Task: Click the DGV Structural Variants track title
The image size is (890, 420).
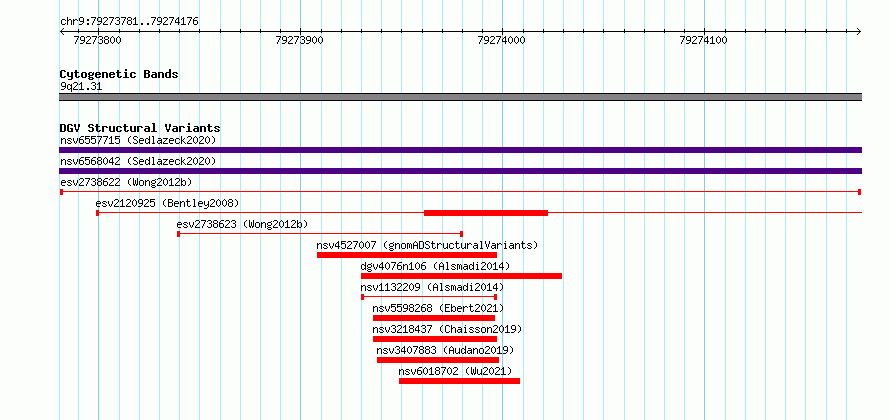Action: (x=140, y=128)
